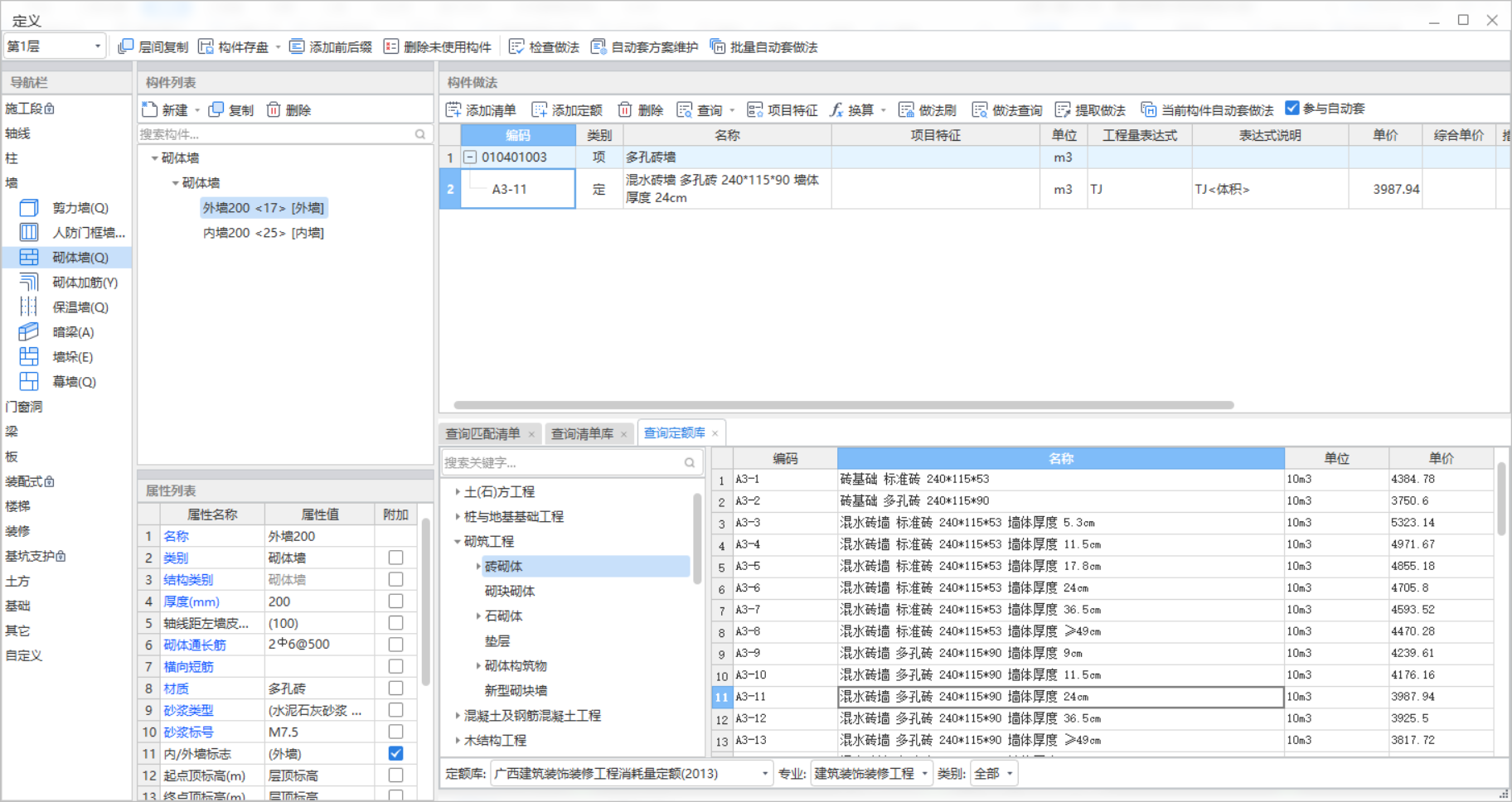Toggle 附加 checkbox for 材质 row
Image resolution: width=1512 pixels, height=802 pixels.
pyautogui.click(x=395, y=688)
